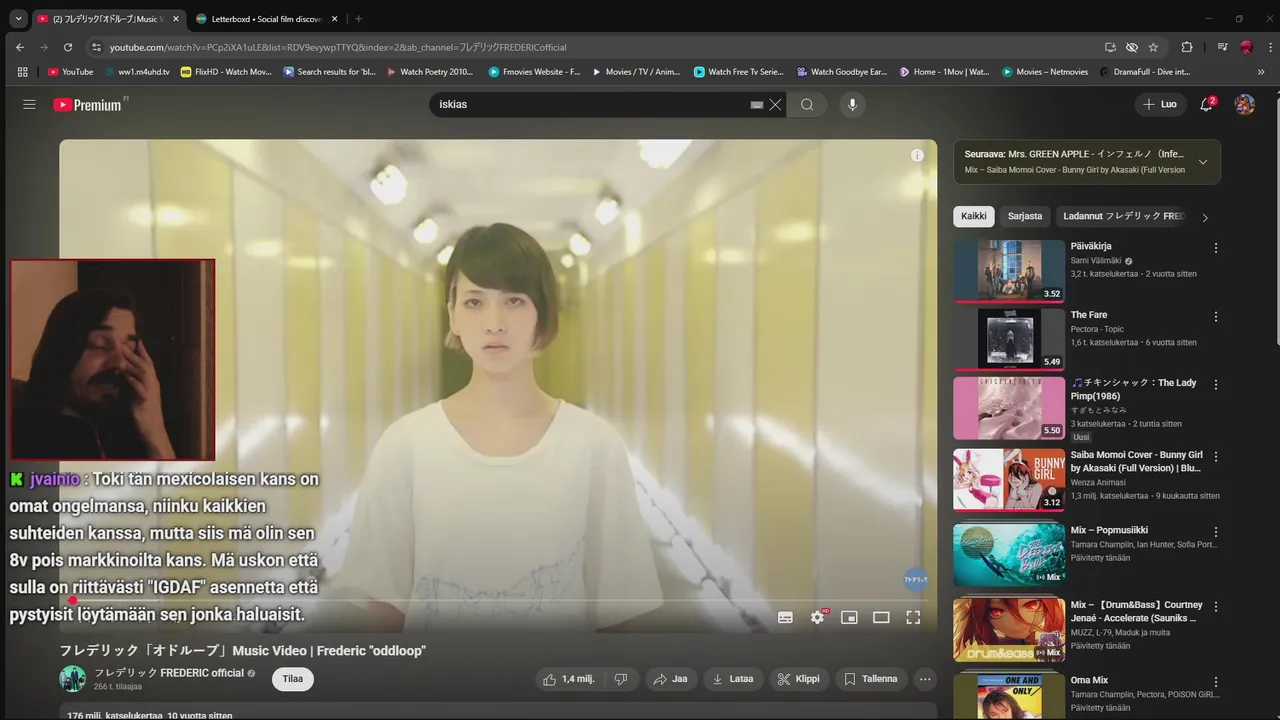Like the video with thumbs up
This screenshot has width=1280, height=720.
[568, 679]
